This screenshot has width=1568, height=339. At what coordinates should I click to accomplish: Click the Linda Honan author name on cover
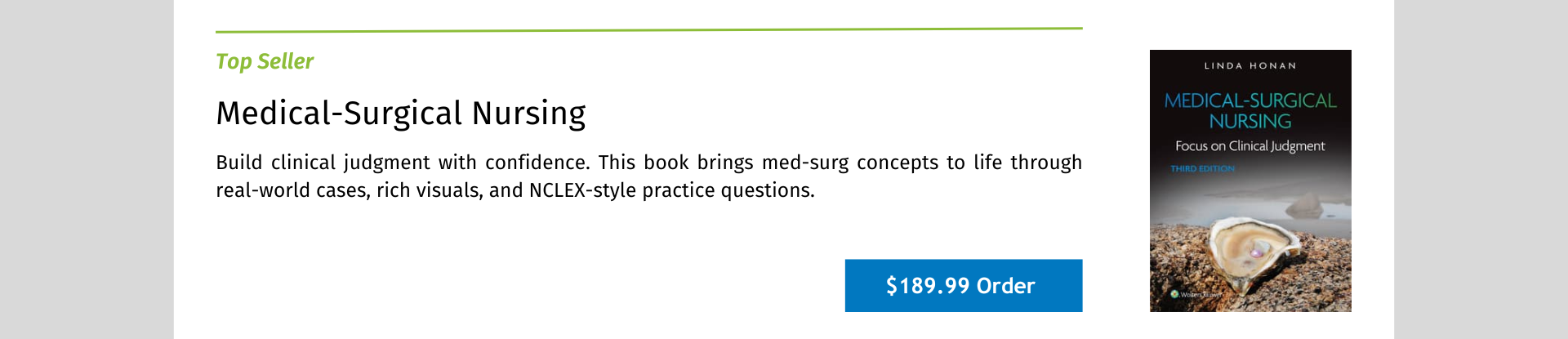1250,66
